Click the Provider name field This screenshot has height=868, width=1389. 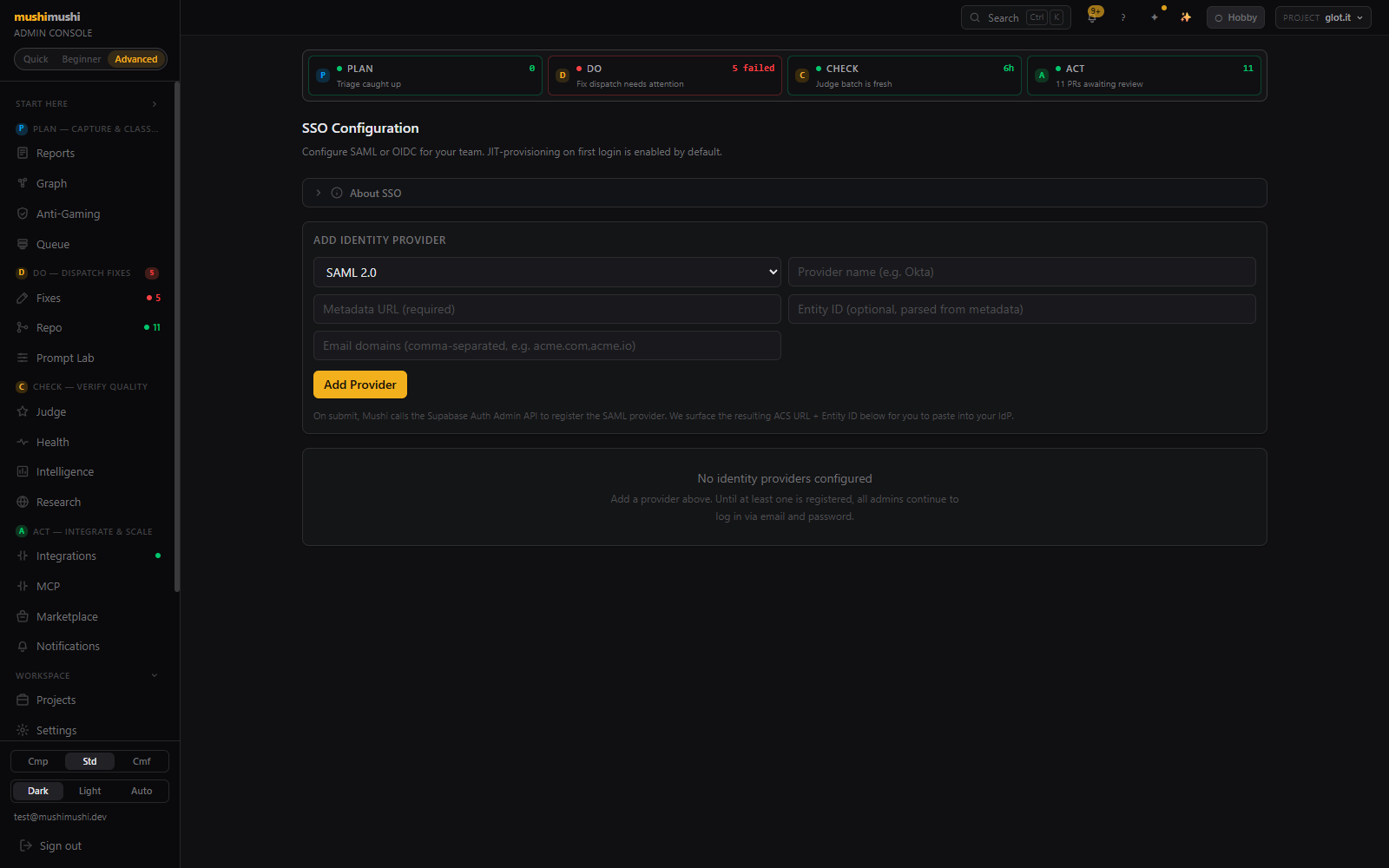click(1022, 272)
